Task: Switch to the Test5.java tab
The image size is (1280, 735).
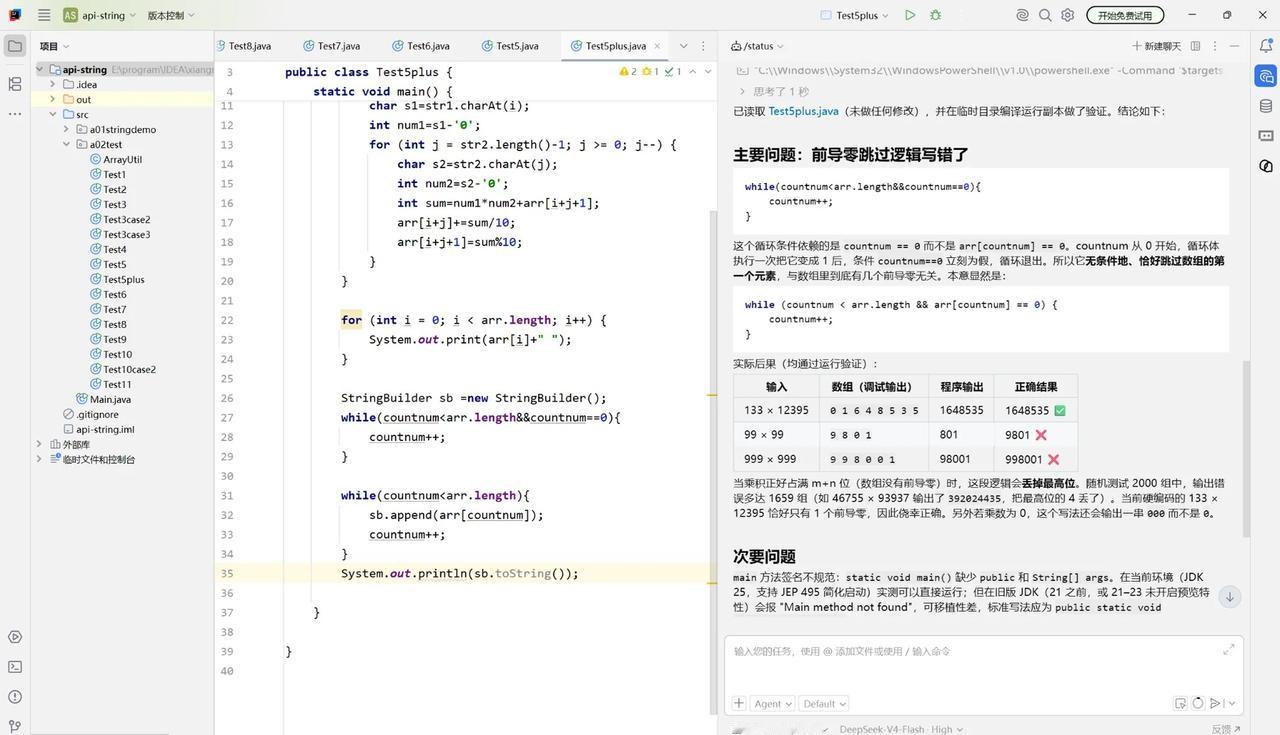Action: tap(509, 46)
